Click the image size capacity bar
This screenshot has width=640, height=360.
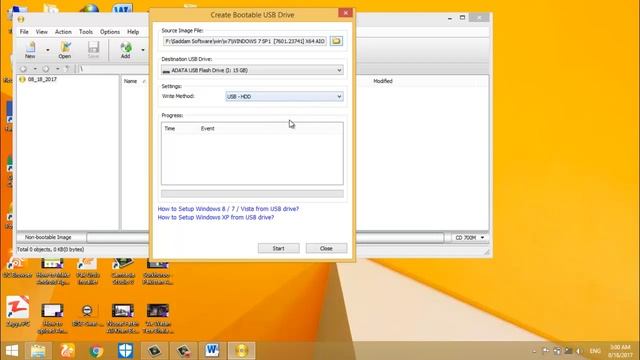click(x=265, y=238)
